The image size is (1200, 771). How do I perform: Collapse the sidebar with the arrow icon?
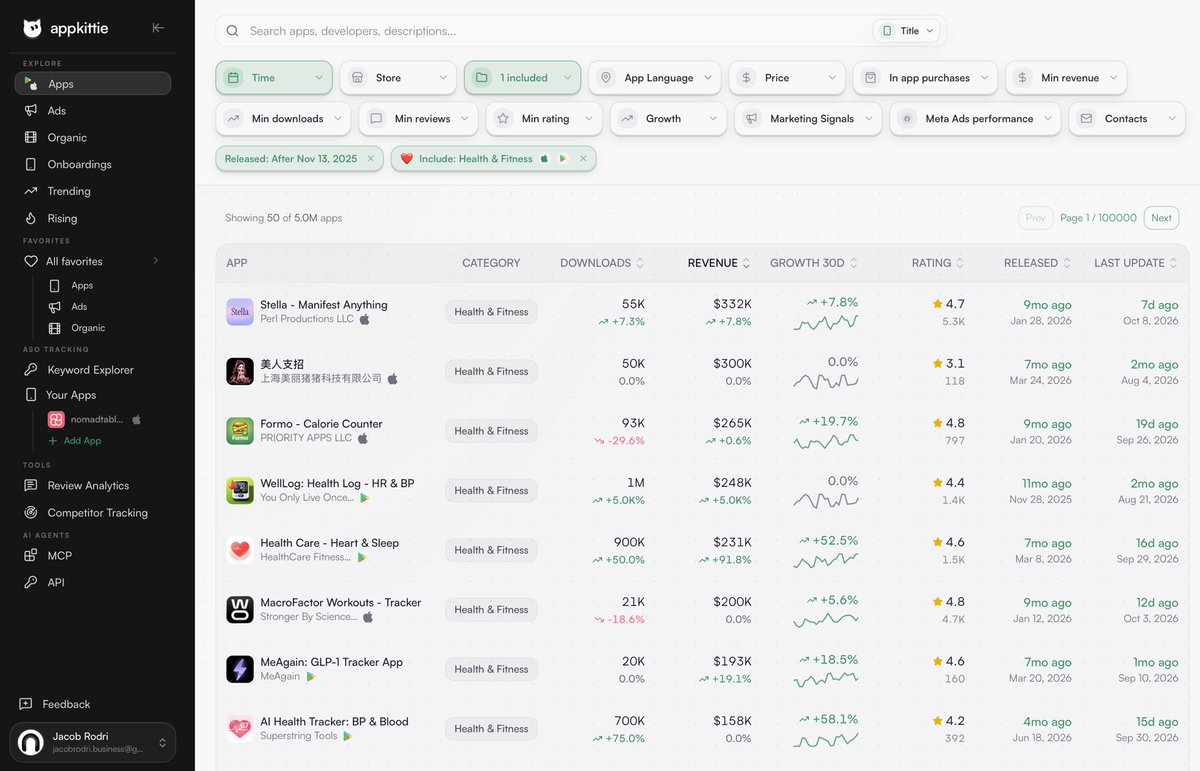[158, 28]
